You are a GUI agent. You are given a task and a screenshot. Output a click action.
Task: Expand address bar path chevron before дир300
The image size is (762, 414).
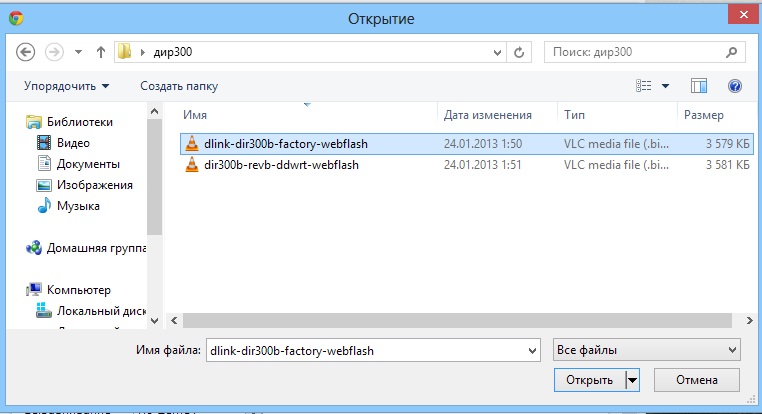142,52
